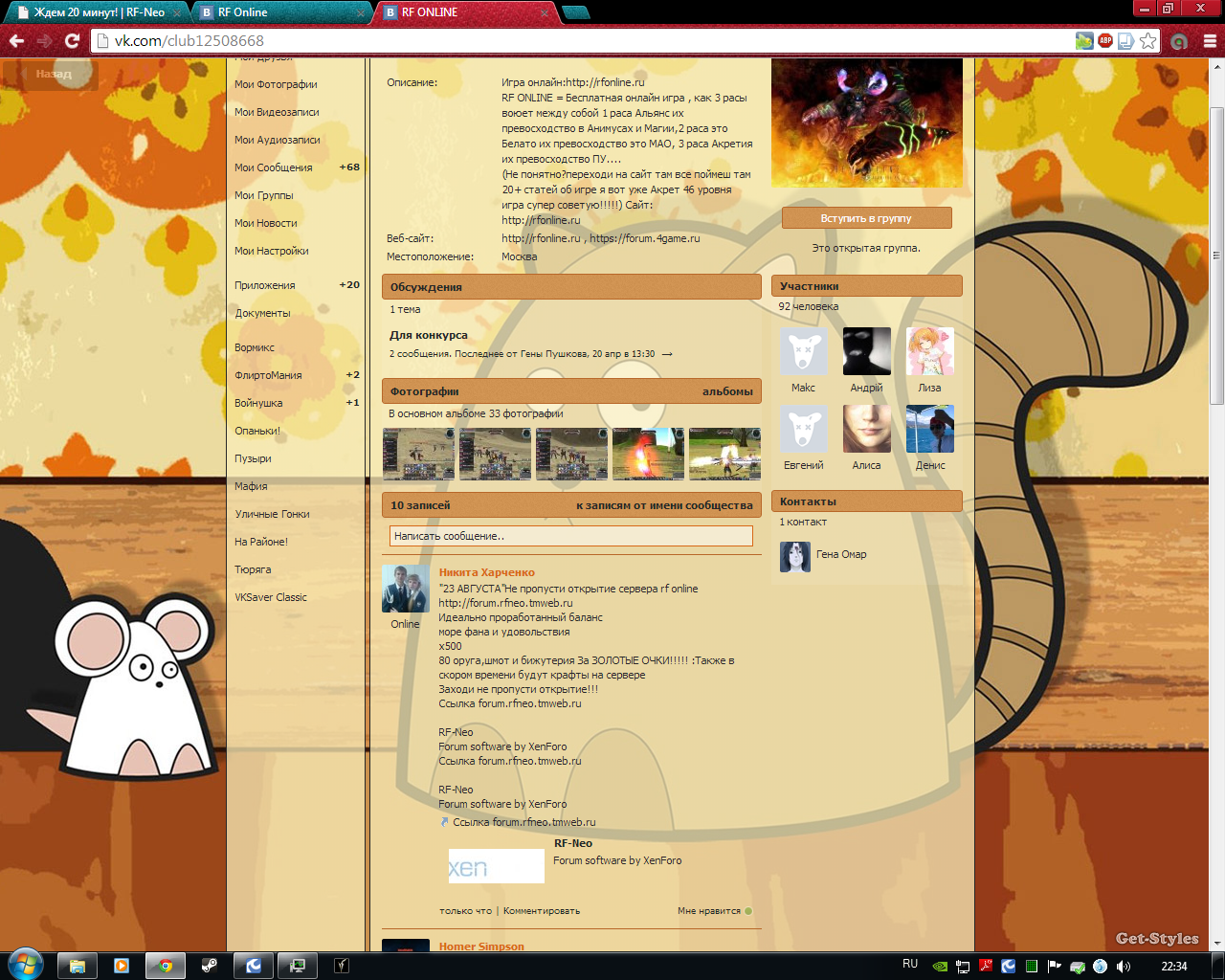This screenshot has height=980, width=1225.
Task: Click the 'Вступить в группу' button
Action: [x=866, y=218]
